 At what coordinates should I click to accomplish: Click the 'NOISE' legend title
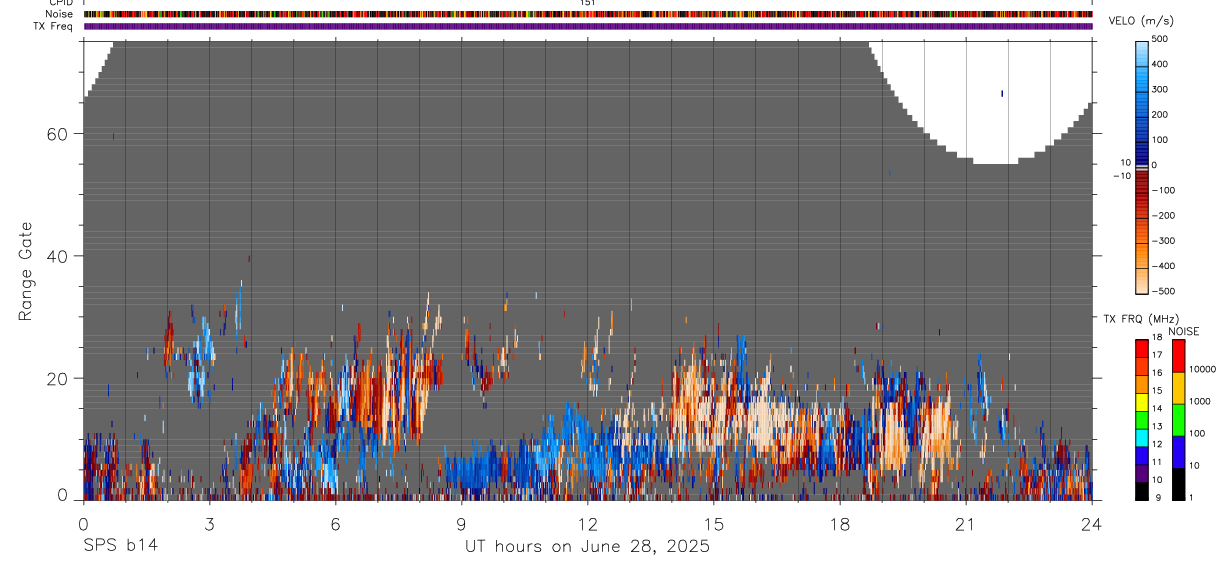point(1183,331)
